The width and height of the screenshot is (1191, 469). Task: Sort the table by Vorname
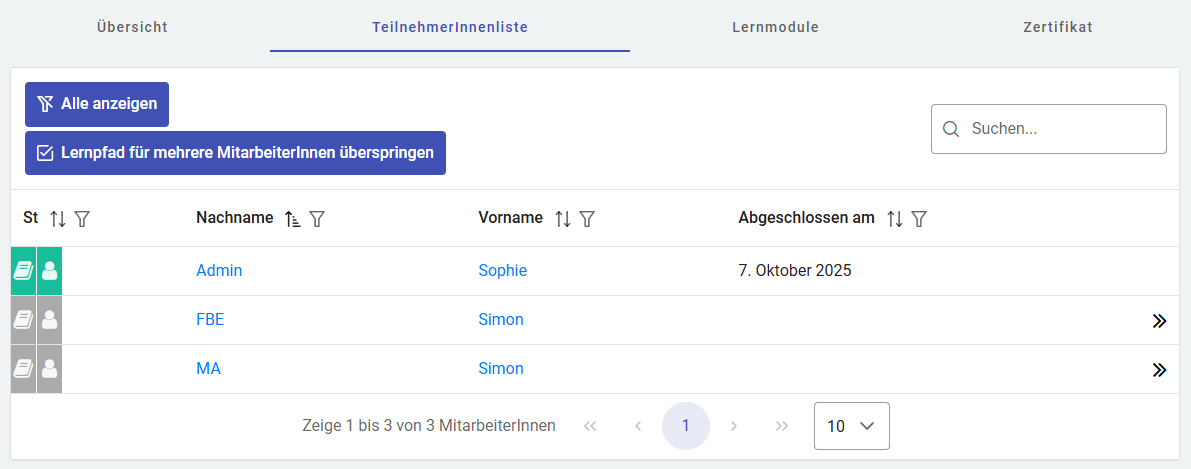click(x=563, y=218)
